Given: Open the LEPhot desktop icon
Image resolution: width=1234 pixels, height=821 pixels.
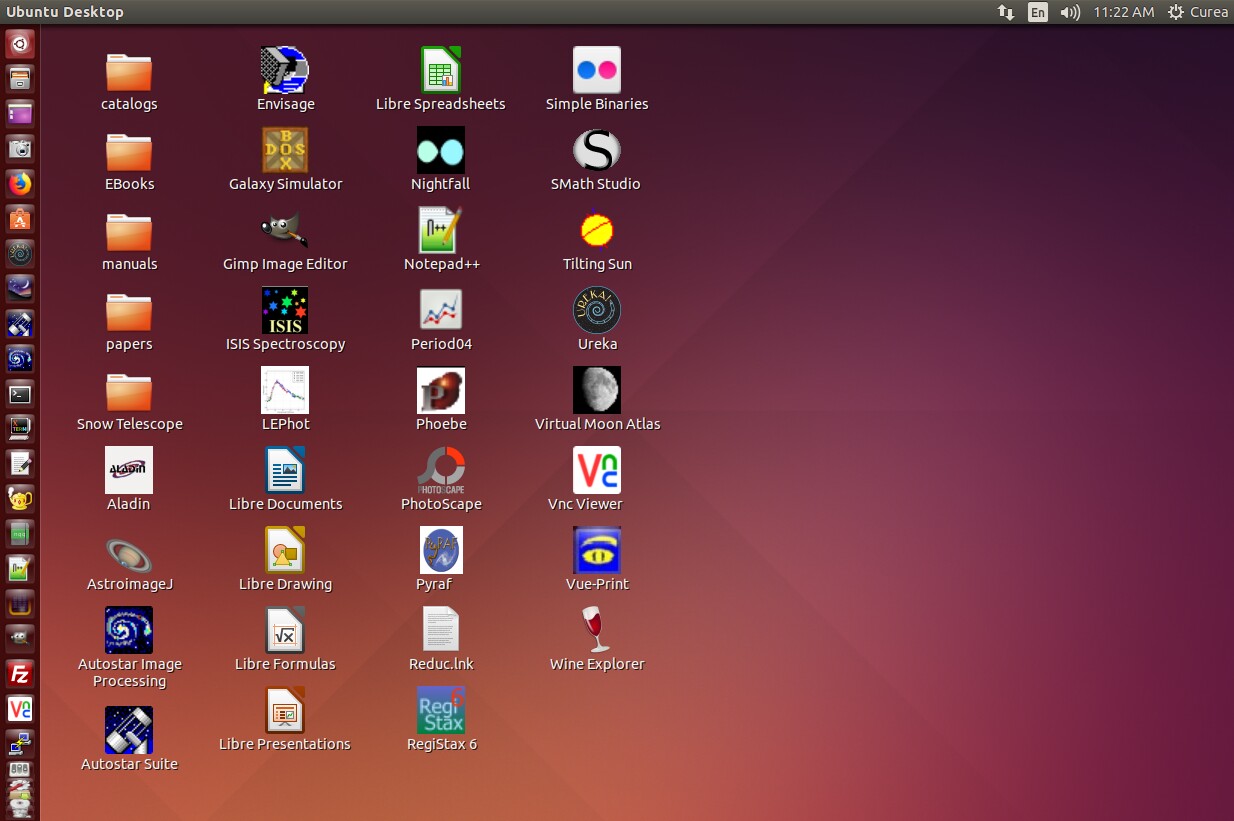Looking at the screenshot, I should coord(285,390).
